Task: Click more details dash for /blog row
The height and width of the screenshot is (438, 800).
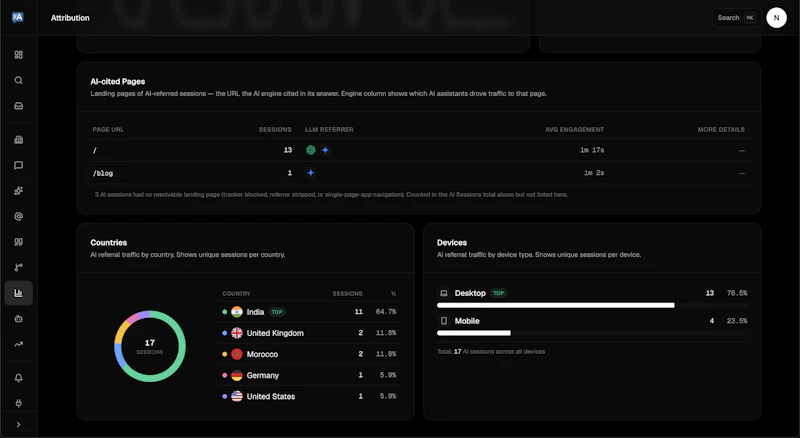Action: pyautogui.click(x=741, y=174)
